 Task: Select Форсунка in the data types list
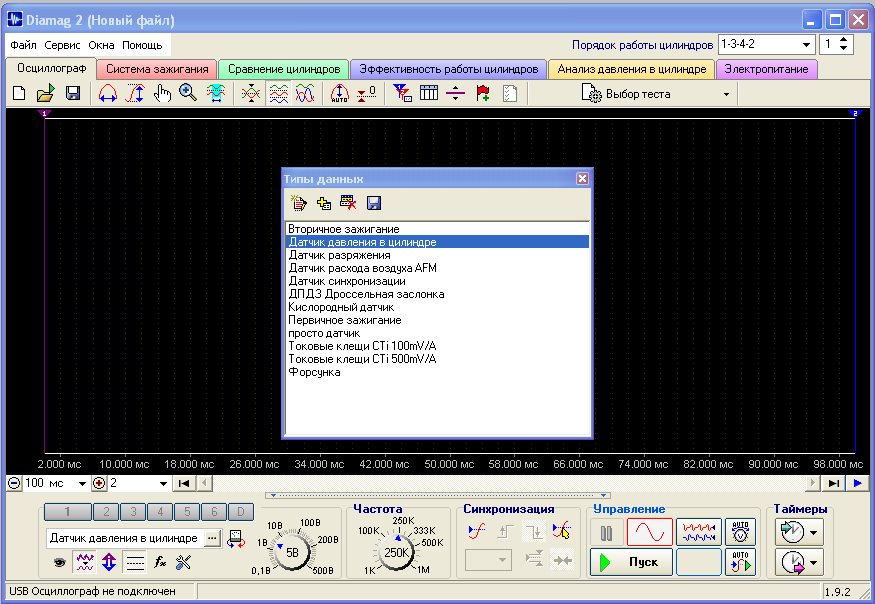click(437, 372)
